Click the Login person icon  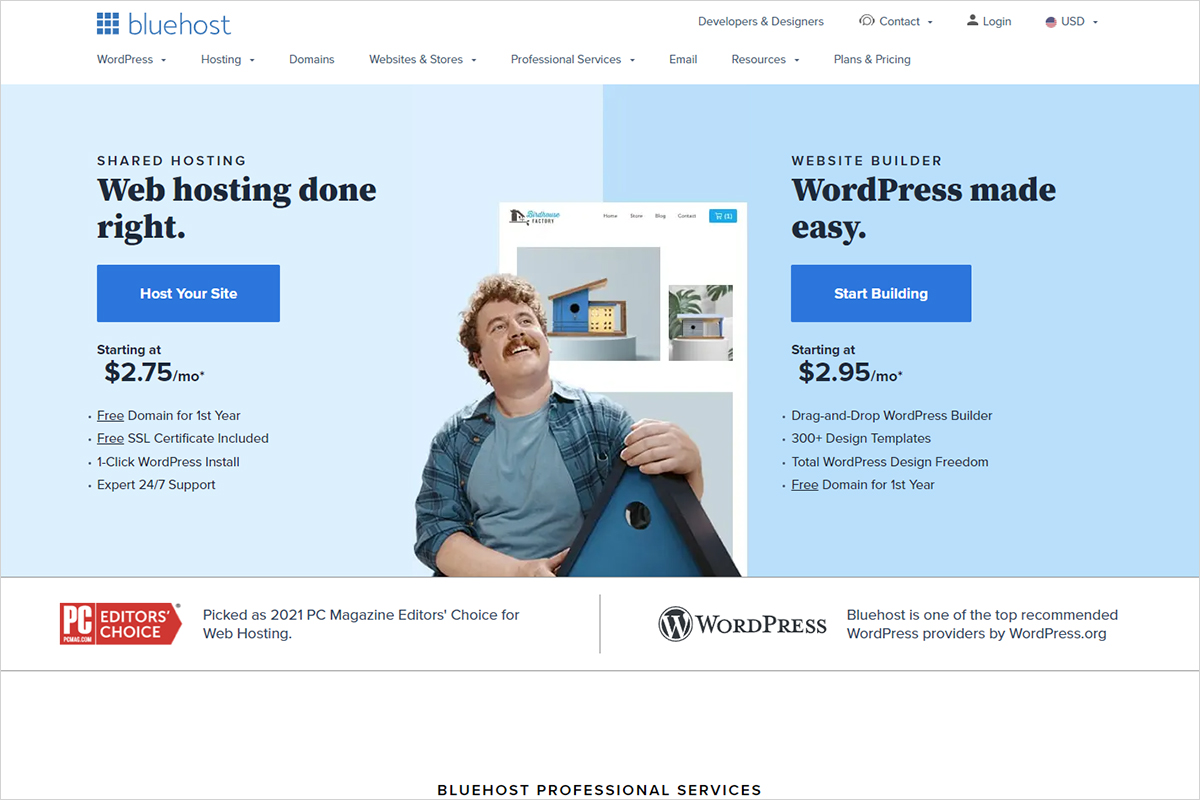click(973, 21)
